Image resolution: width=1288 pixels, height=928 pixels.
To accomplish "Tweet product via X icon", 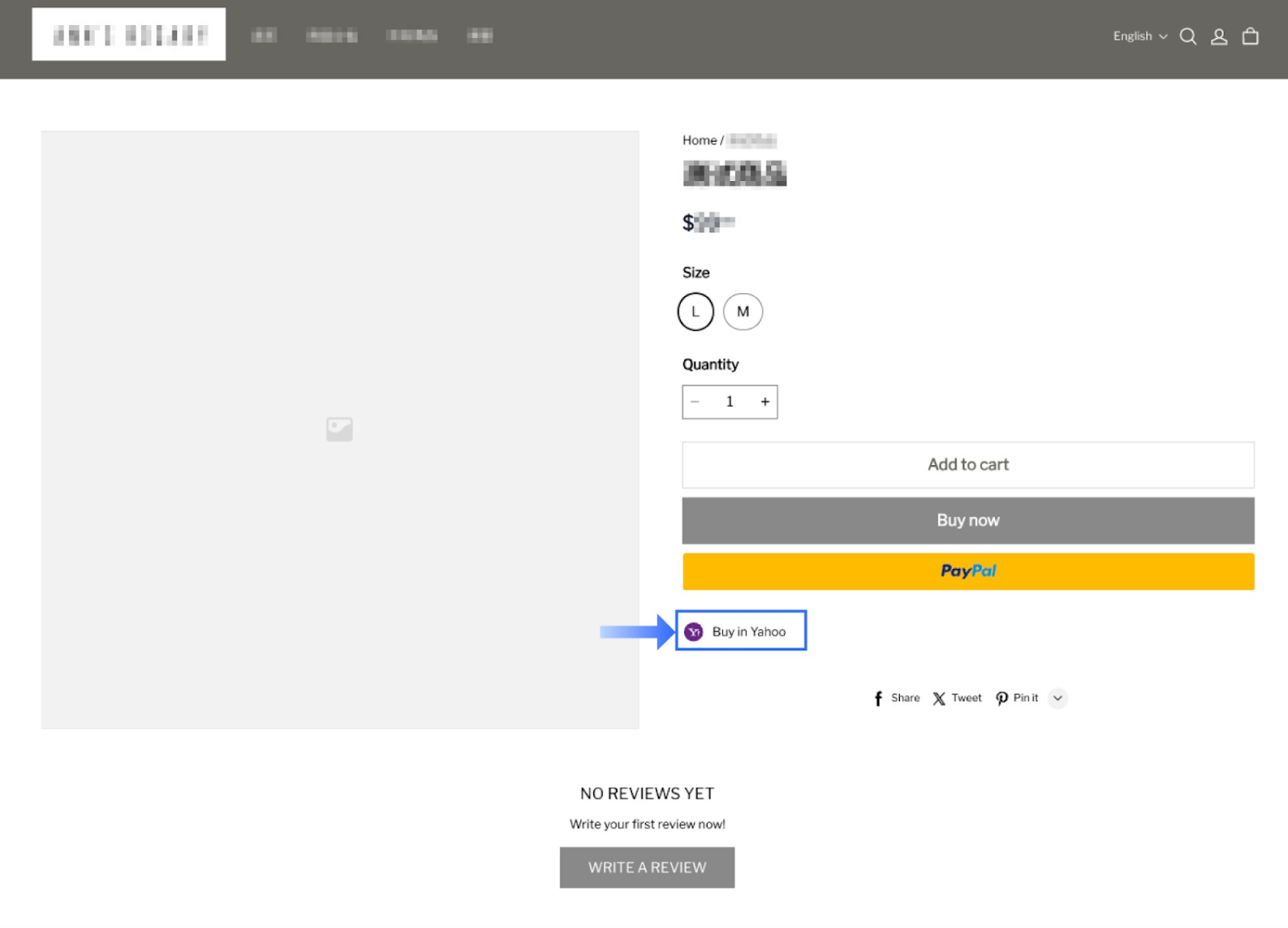I will pos(957,698).
